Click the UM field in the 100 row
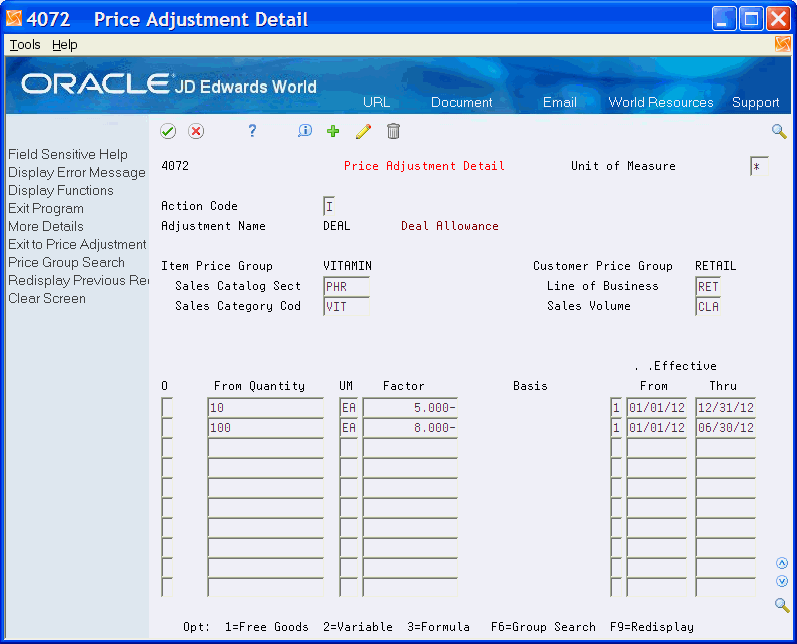 [349, 427]
